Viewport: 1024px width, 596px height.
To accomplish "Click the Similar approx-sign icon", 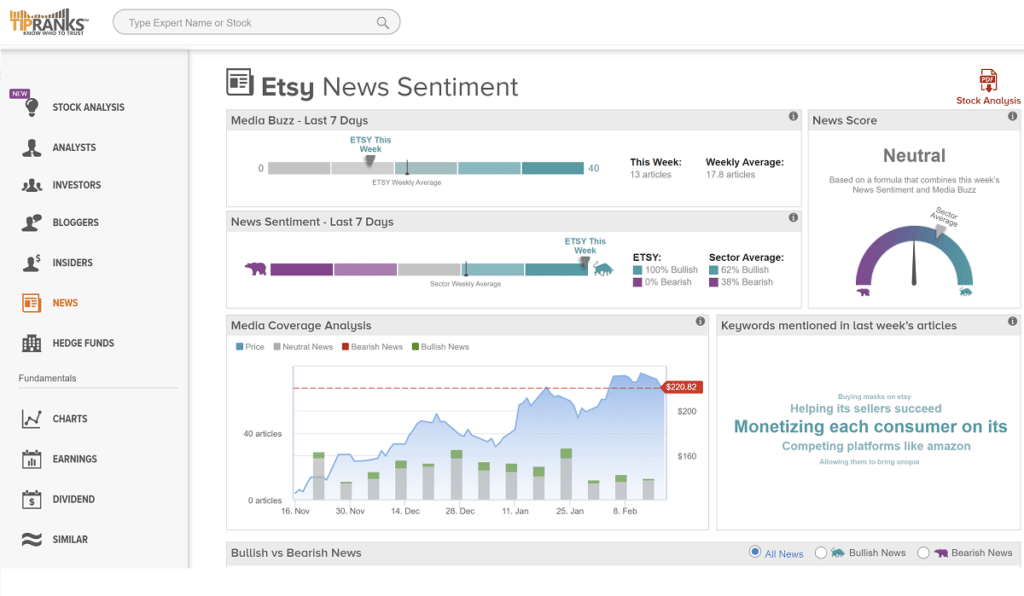I will [x=31, y=539].
